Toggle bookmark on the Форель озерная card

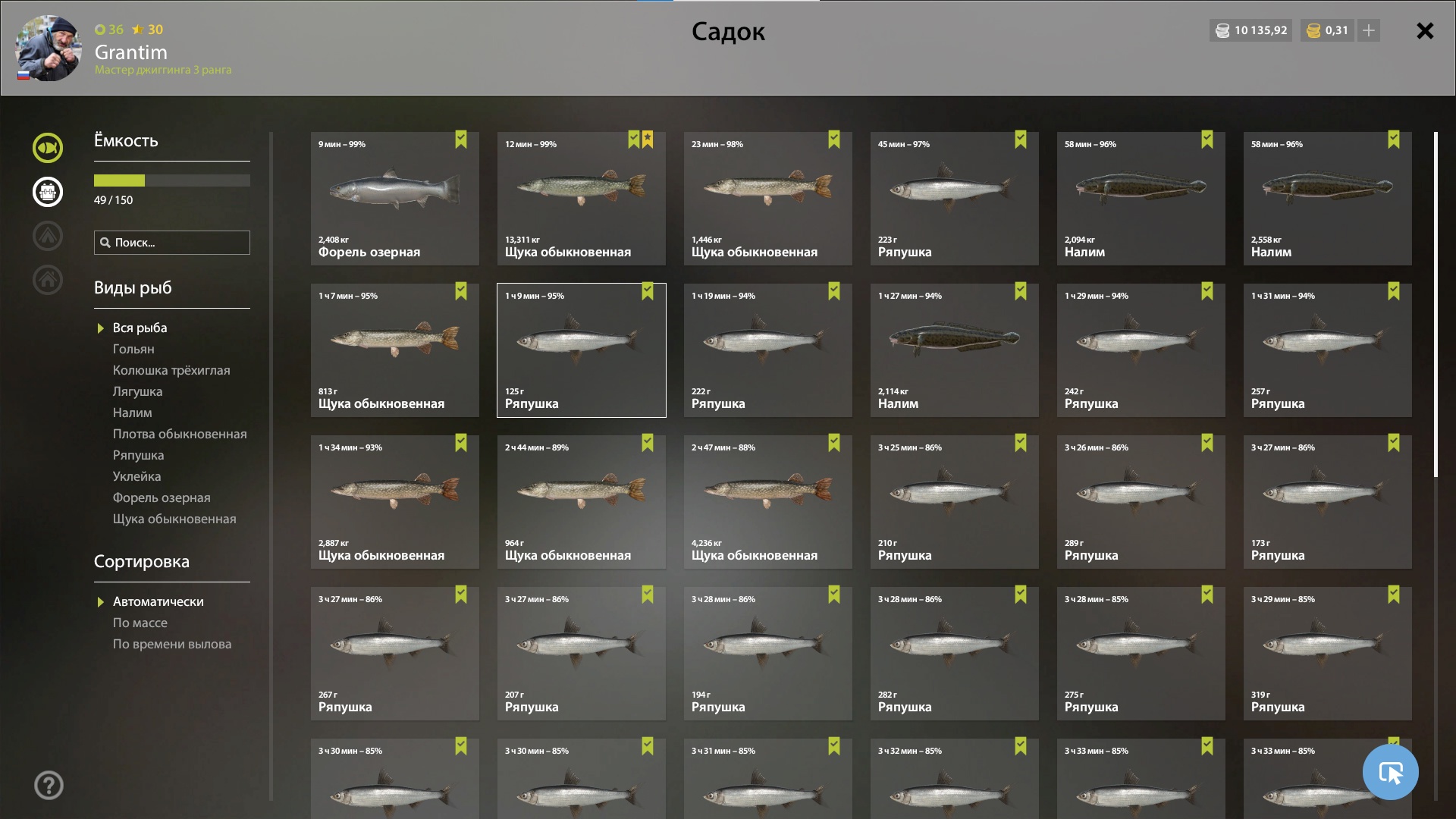click(x=461, y=140)
